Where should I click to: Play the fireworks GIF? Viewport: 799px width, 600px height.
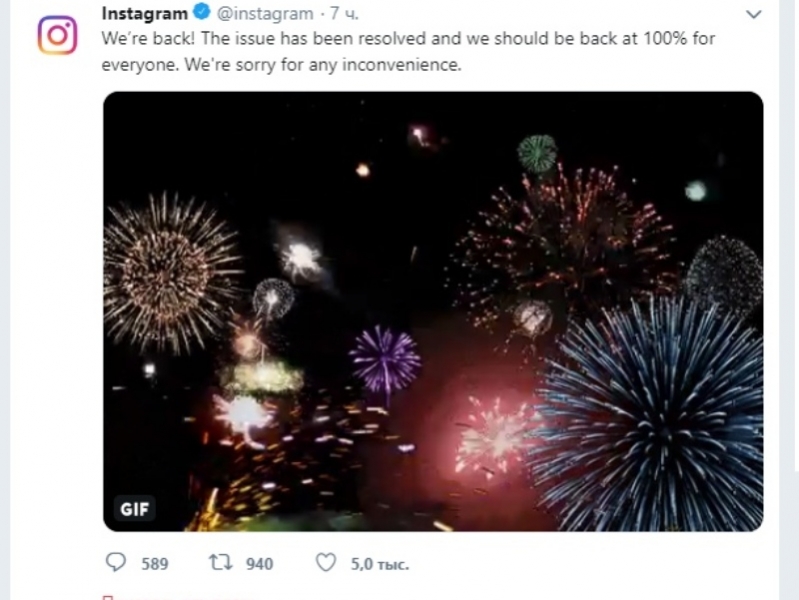click(x=433, y=311)
